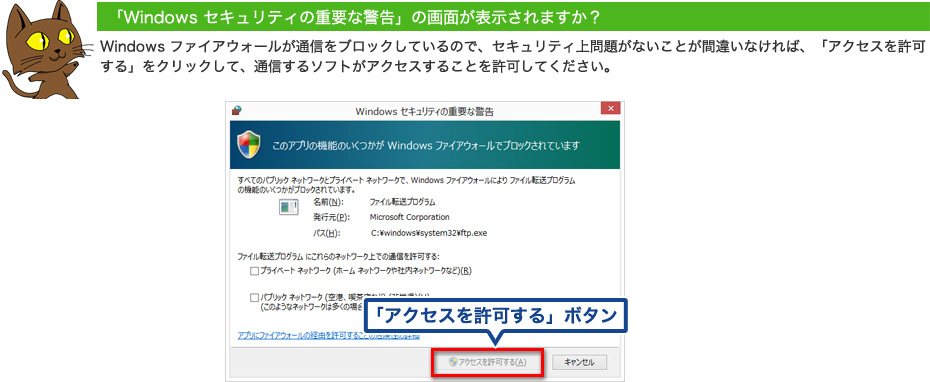Close the Windows security alert dialog
This screenshot has width=930, height=382.
click(x=610, y=109)
